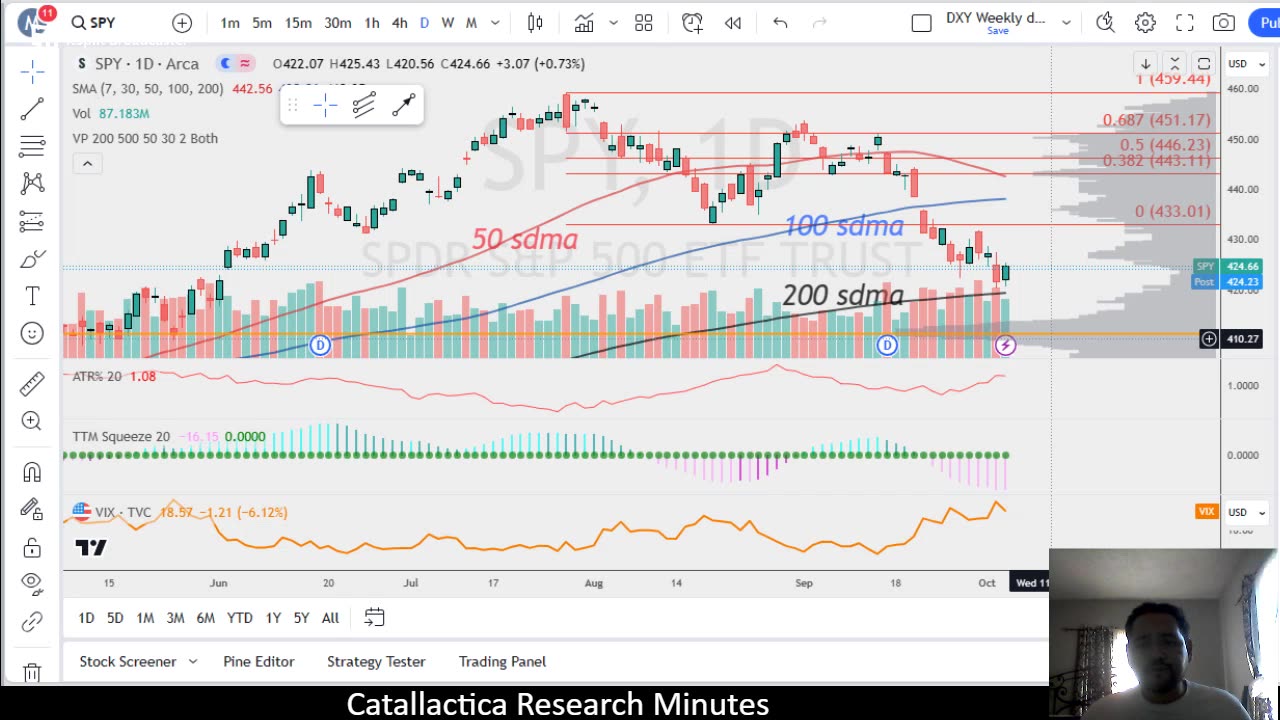Enter fullscreen mode
Image resolution: width=1280 pixels, height=720 pixels.
1185,22
